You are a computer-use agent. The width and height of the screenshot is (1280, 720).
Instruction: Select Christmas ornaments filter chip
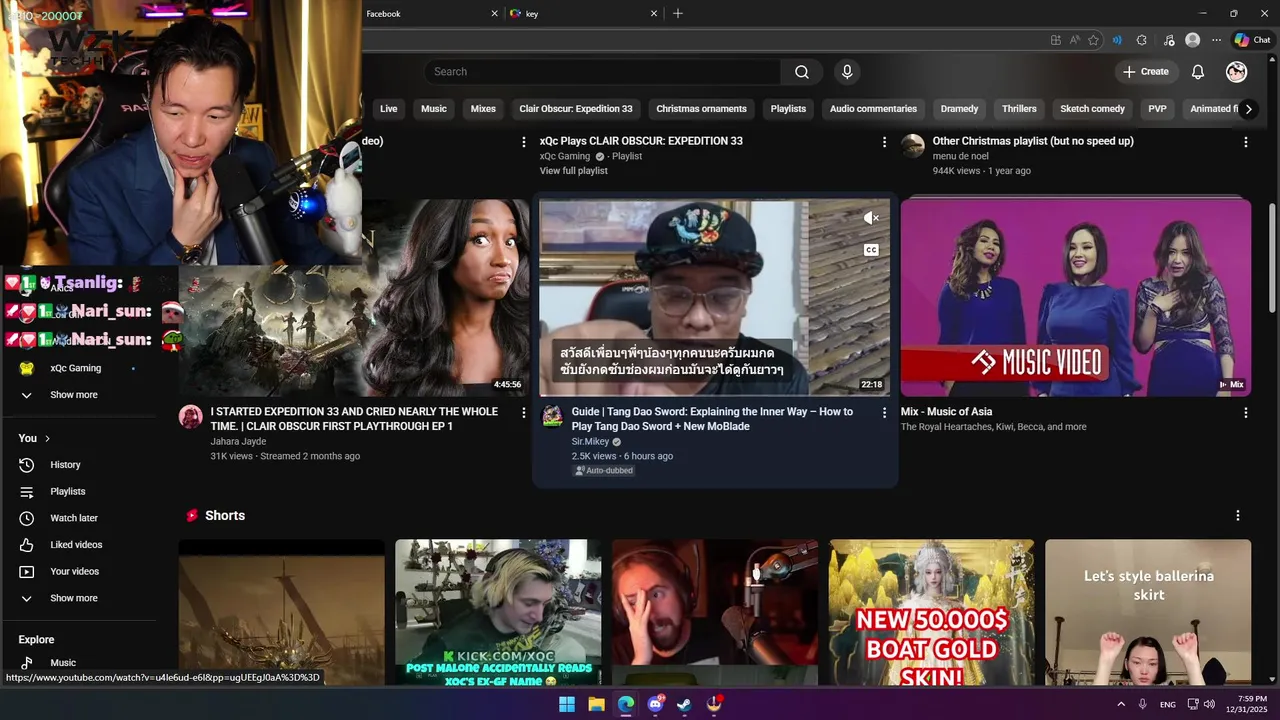click(x=701, y=109)
